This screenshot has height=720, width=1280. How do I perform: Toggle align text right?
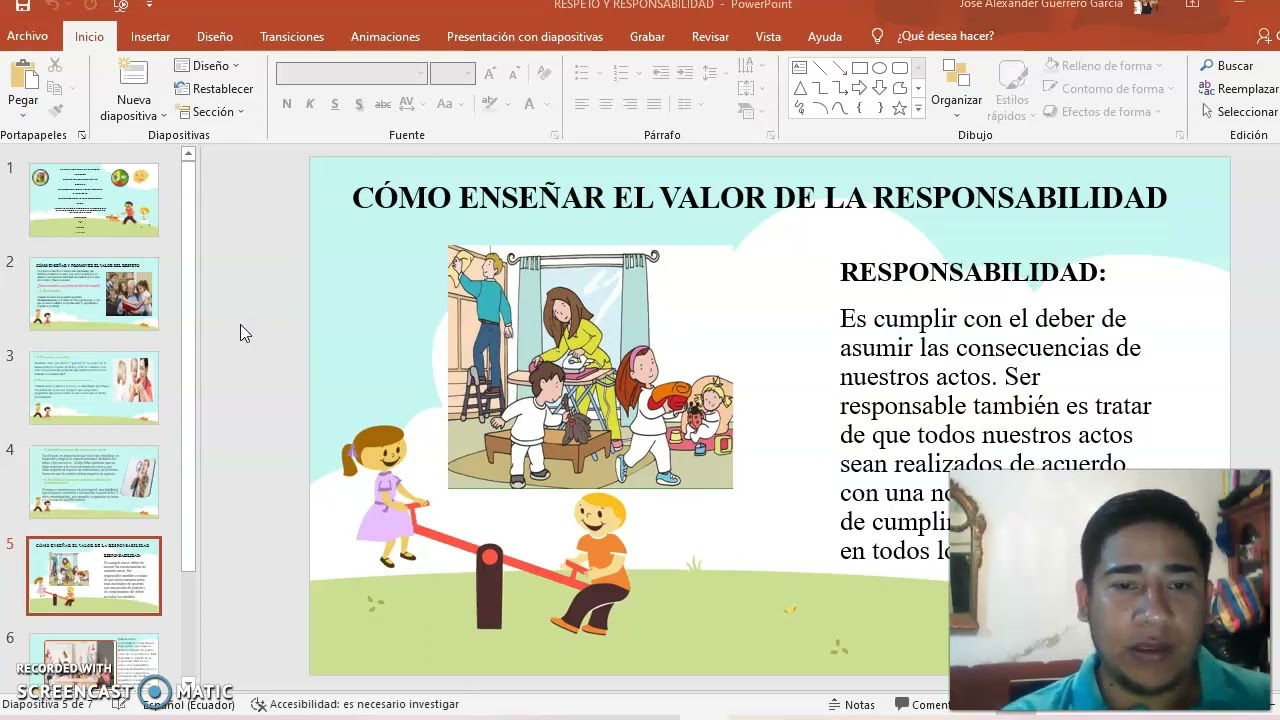click(x=630, y=104)
